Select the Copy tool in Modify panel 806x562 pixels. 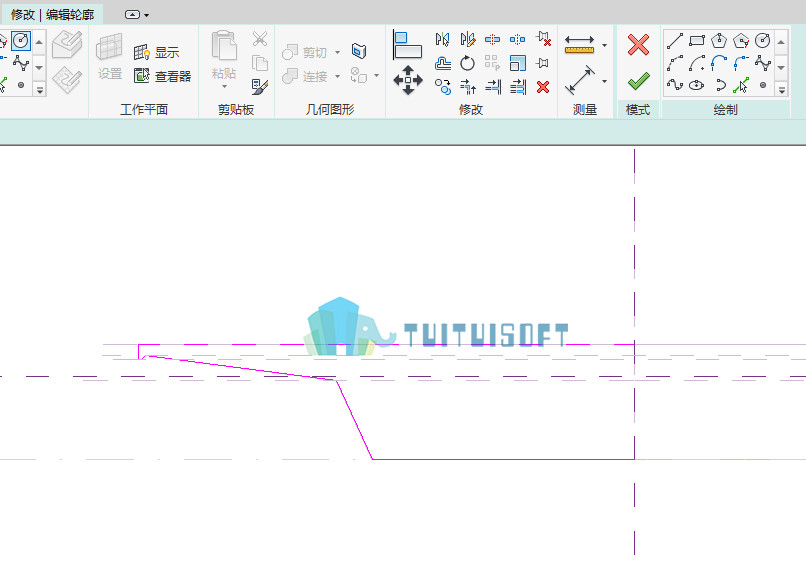[x=442, y=87]
